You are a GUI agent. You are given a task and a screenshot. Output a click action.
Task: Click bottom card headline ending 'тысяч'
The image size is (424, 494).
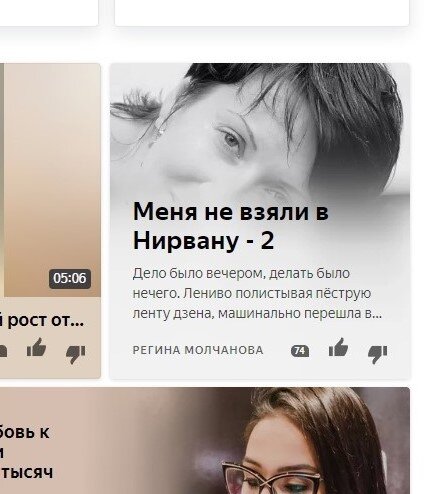[x=27, y=473]
